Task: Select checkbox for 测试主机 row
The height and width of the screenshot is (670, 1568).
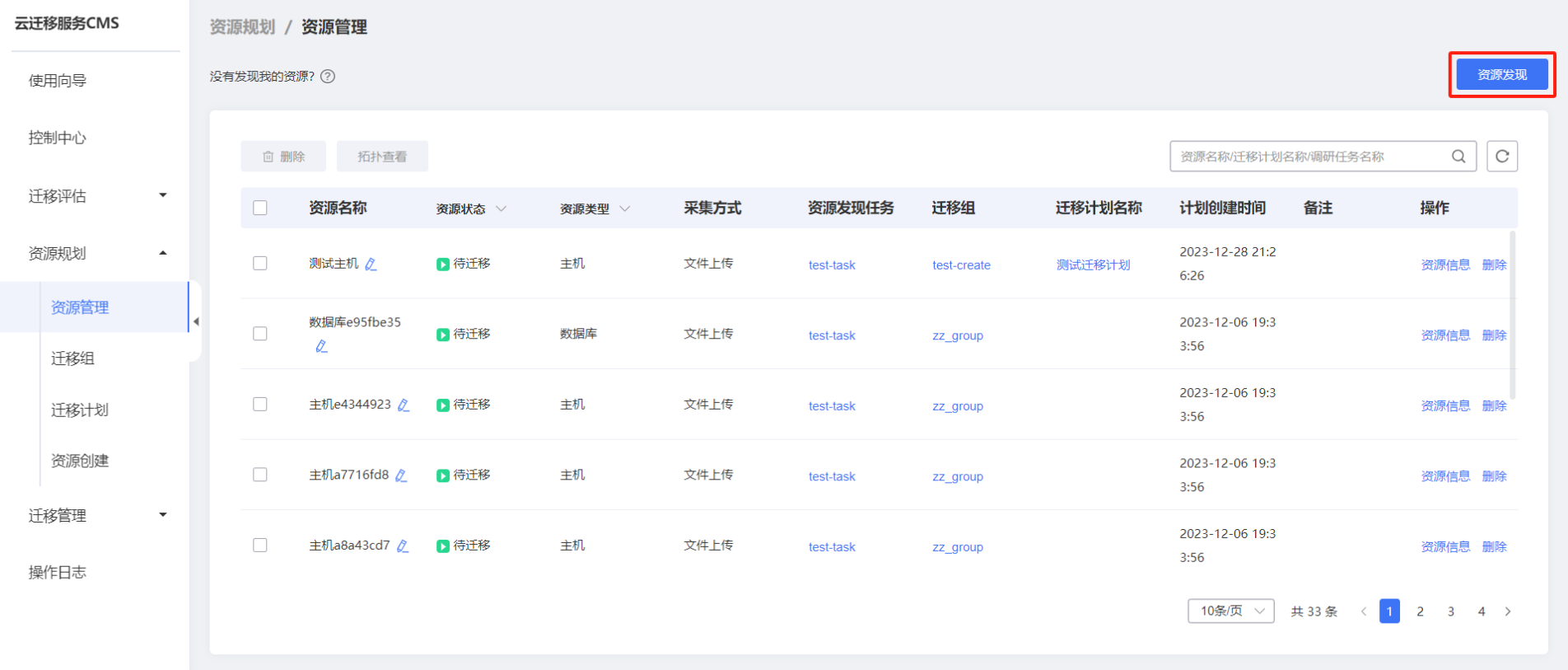Action: point(260,263)
